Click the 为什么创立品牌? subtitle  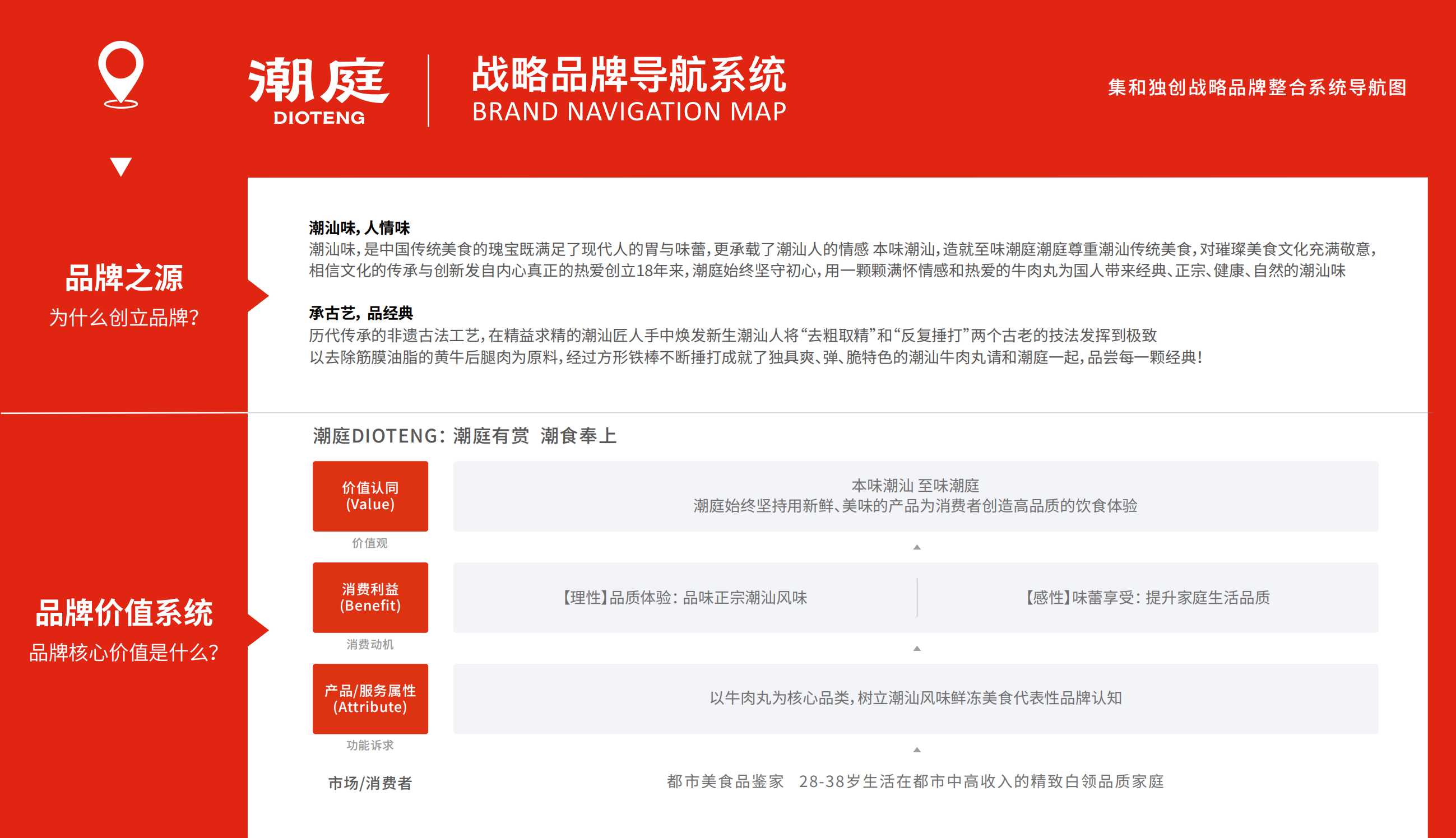[124, 318]
